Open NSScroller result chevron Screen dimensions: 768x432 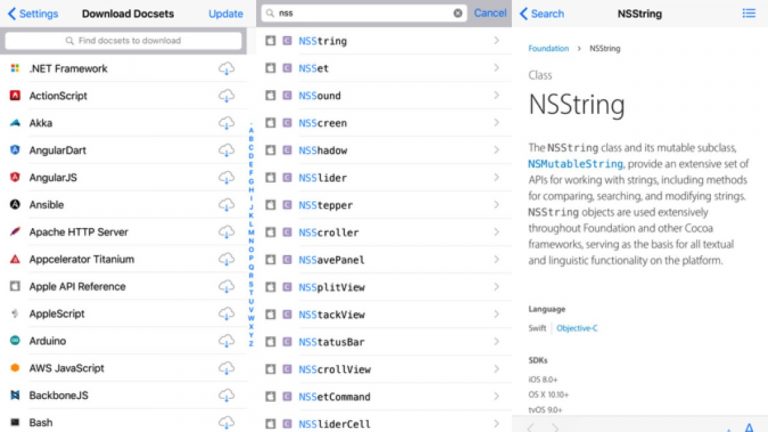coord(497,232)
